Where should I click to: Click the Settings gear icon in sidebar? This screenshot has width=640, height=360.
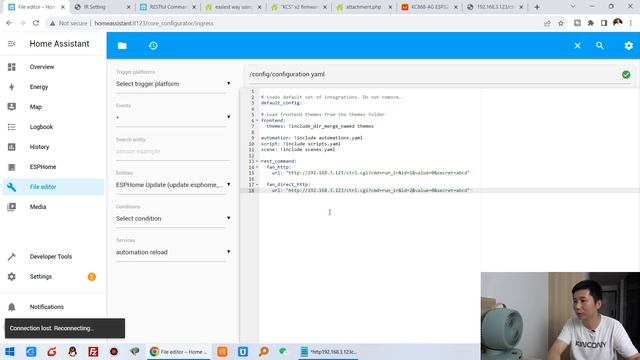[11, 277]
